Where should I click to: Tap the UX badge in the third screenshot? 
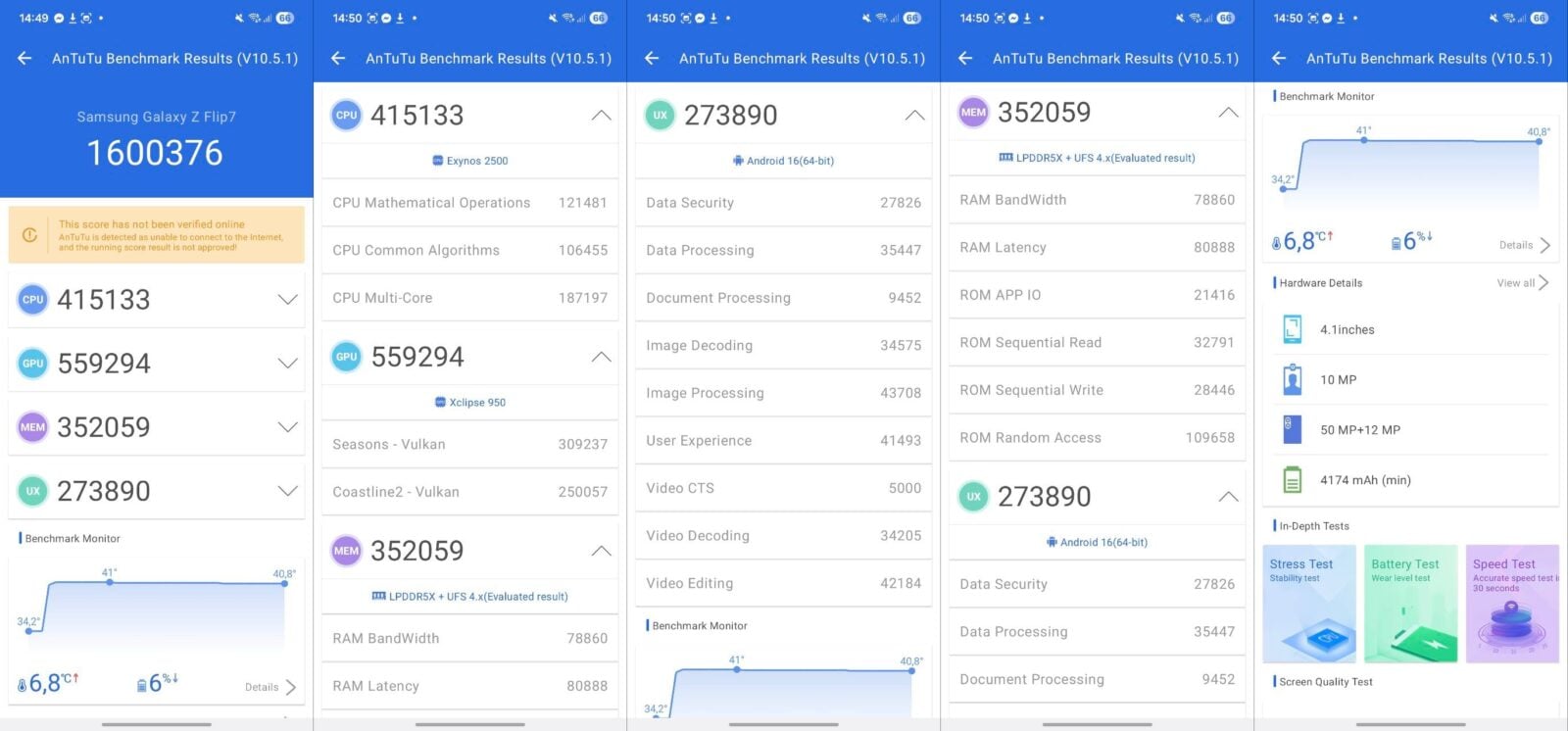(661, 116)
